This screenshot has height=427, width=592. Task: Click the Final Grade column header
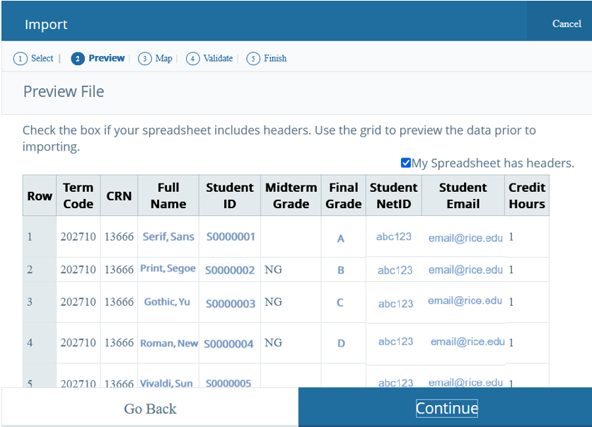(344, 196)
